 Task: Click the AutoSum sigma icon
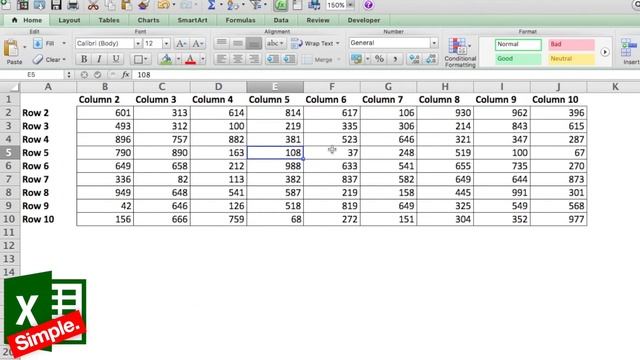[x=211, y=5]
